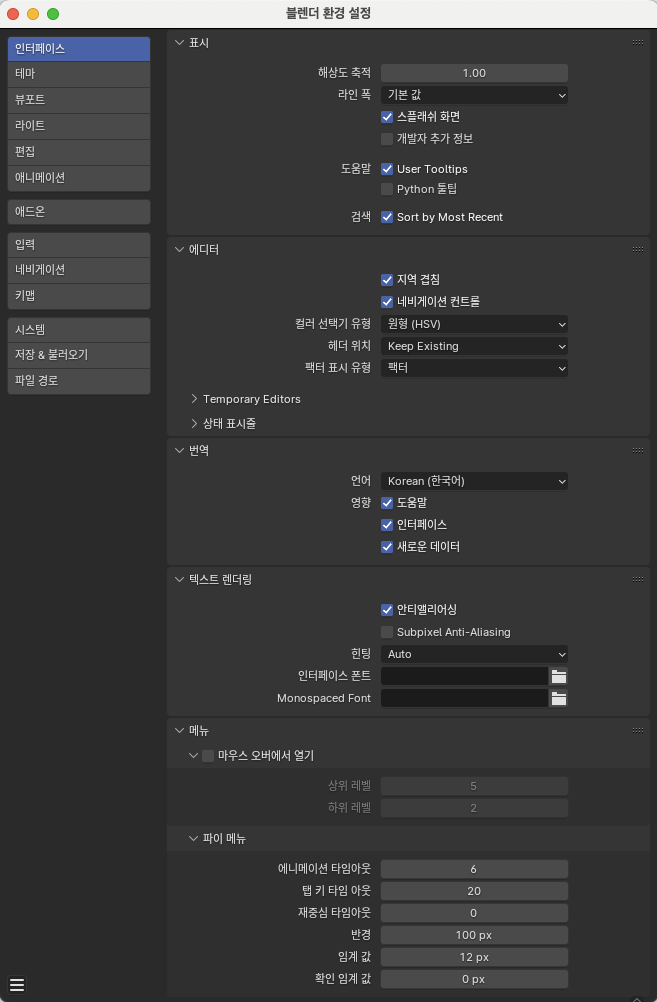Click the 하위 레벨 value field
The width and height of the screenshot is (657, 1002).
(x=474, y=808)
